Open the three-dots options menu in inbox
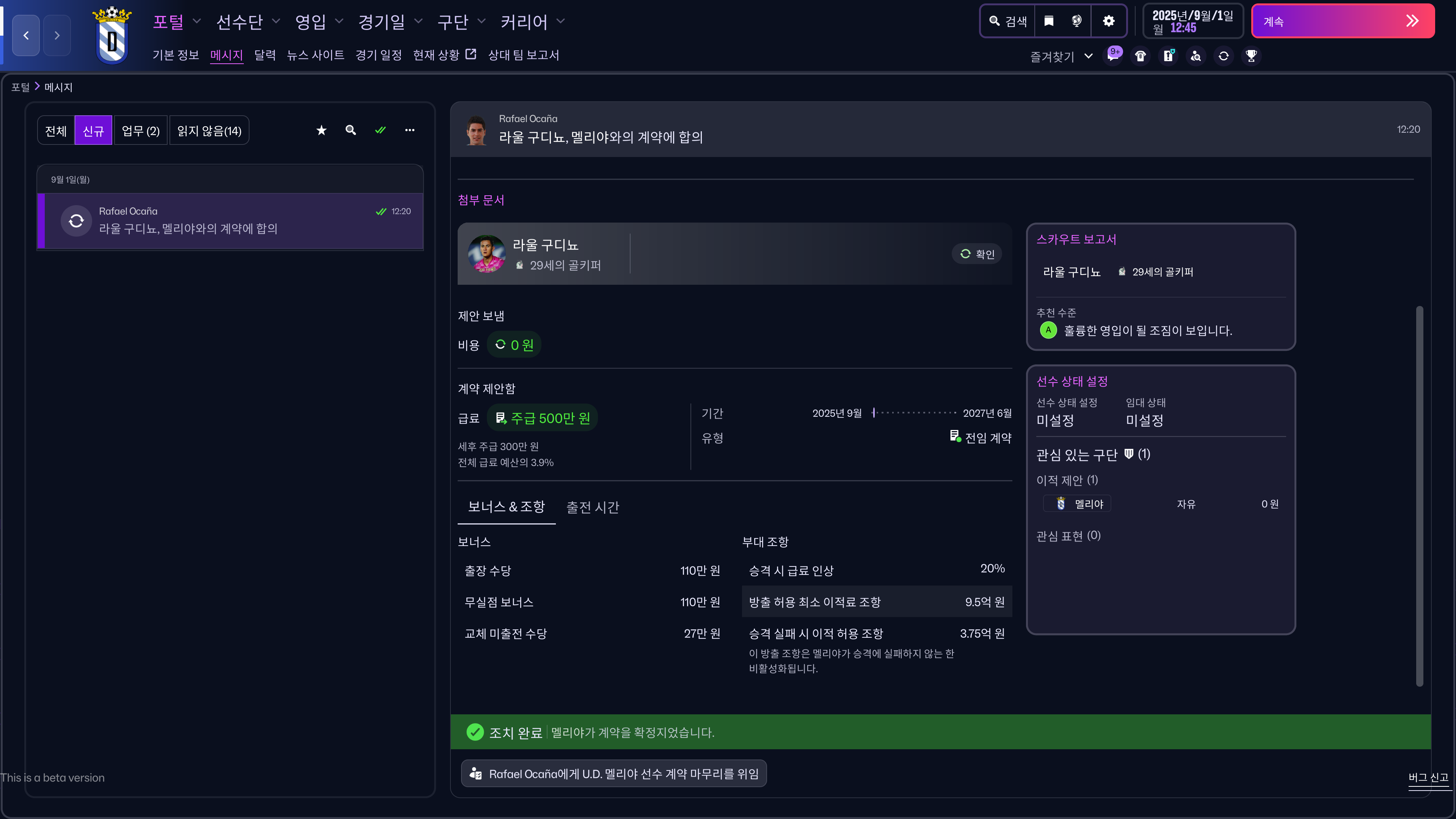The image size is (1456, 819). click(410, 130)
